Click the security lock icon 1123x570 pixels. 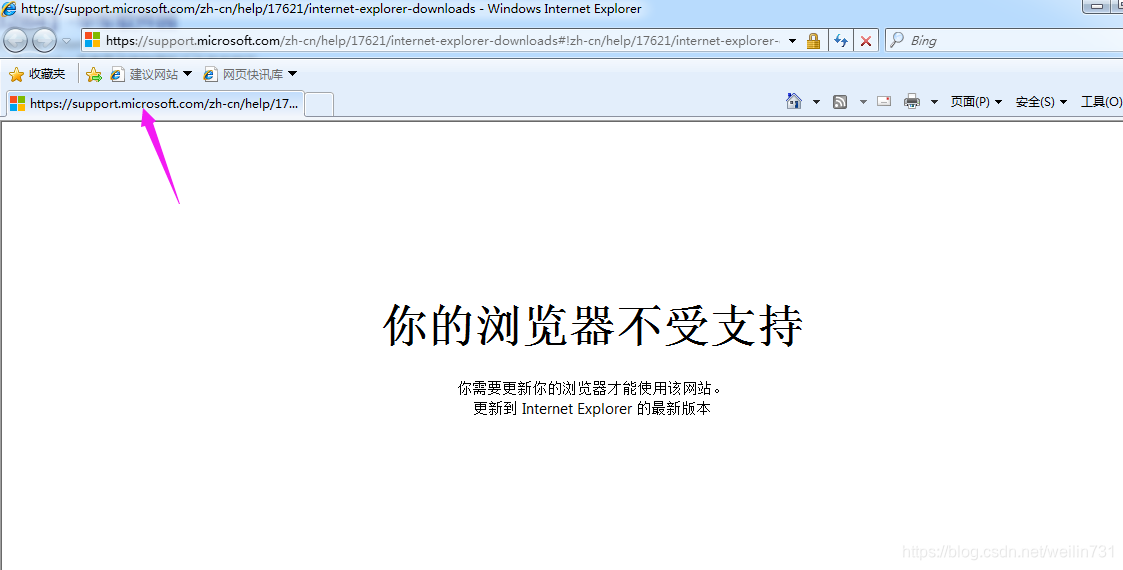pyautogui.click(x=813, y=41)
